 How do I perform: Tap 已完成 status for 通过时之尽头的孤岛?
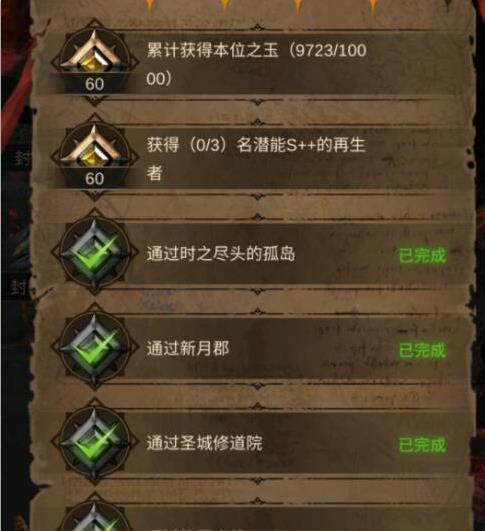[422, 255]
